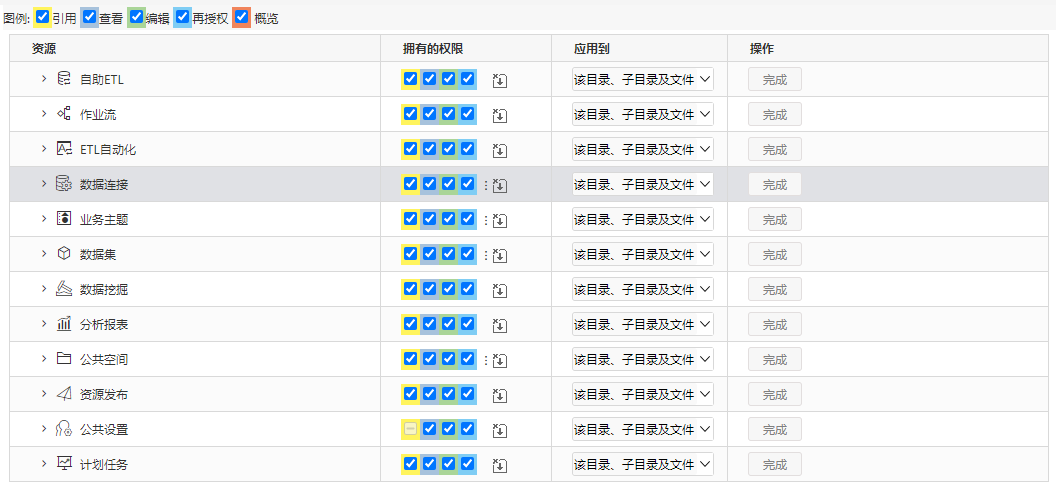Uncheck the 再授权 legend checkbox

[182, 18]
